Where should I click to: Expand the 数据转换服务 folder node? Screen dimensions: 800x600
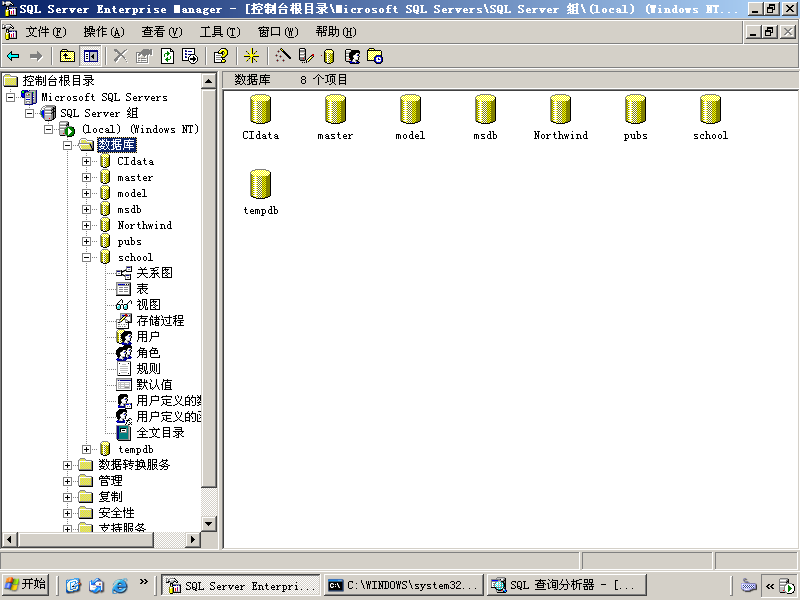click(67, 465)
